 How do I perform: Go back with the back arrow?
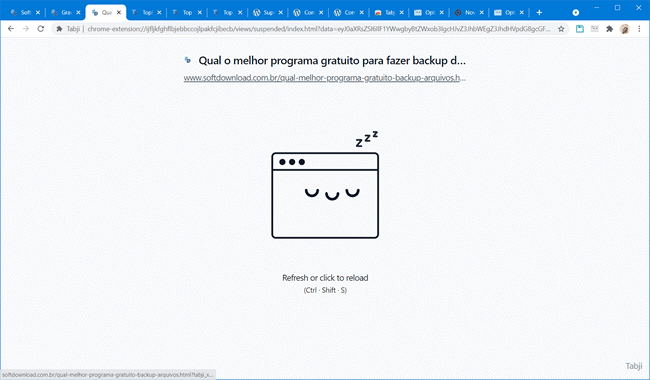[11, 29]
